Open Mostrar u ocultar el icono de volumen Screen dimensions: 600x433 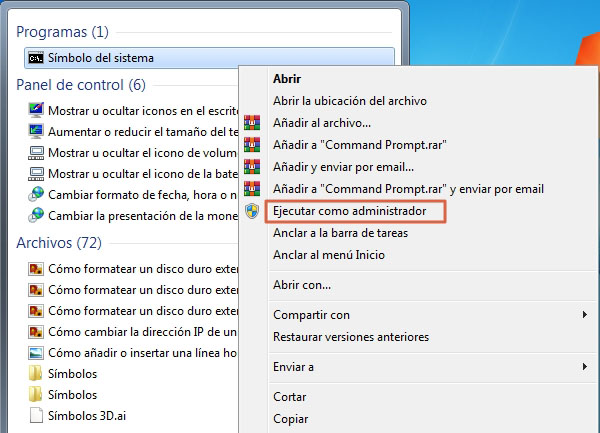pos(142,153)
